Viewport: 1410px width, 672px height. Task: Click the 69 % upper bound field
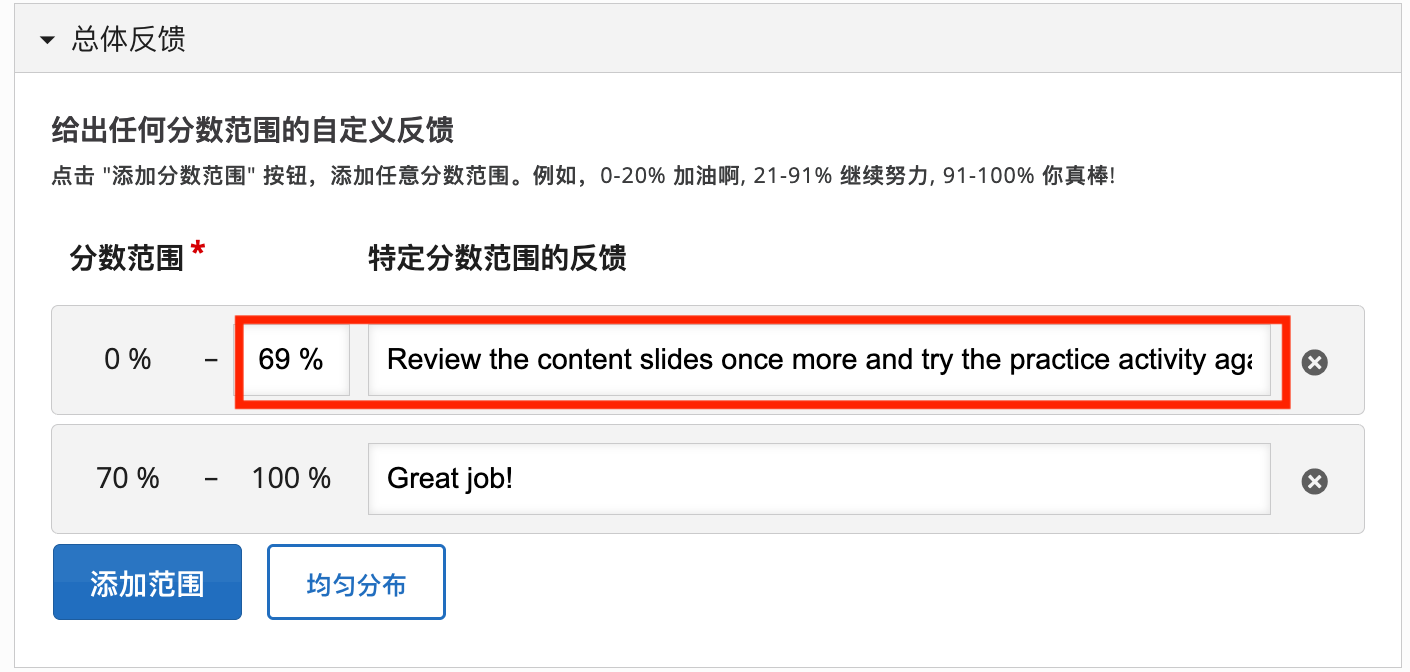[x=293, y=360]
